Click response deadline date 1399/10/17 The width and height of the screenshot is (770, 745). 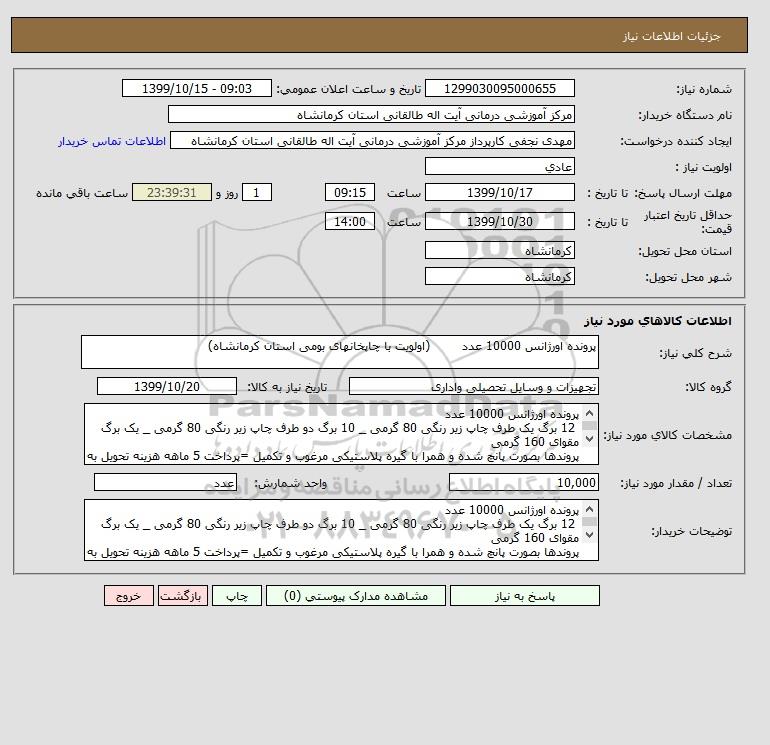499,193
